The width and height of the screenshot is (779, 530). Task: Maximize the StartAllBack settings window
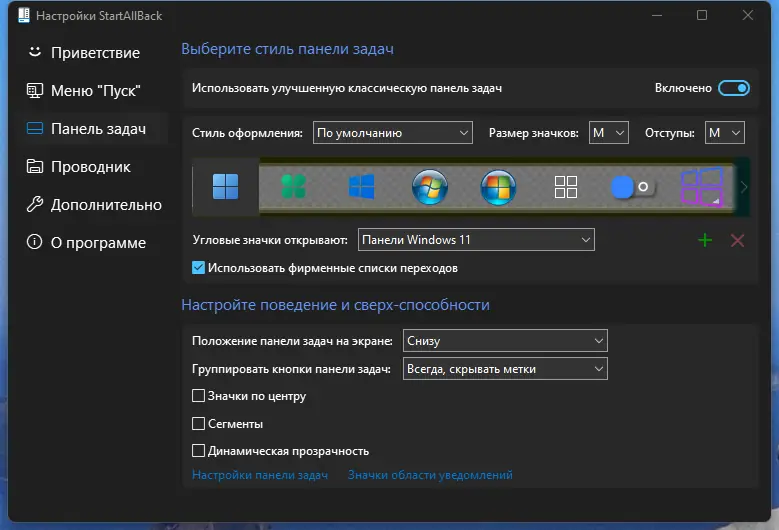click(x=702, y=15)
